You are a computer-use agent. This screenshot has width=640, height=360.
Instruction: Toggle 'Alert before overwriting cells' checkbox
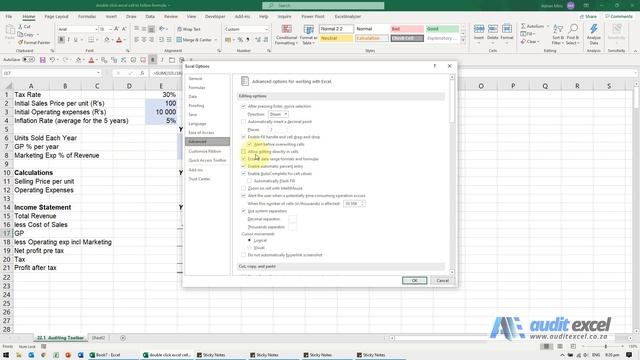[249, 144]
